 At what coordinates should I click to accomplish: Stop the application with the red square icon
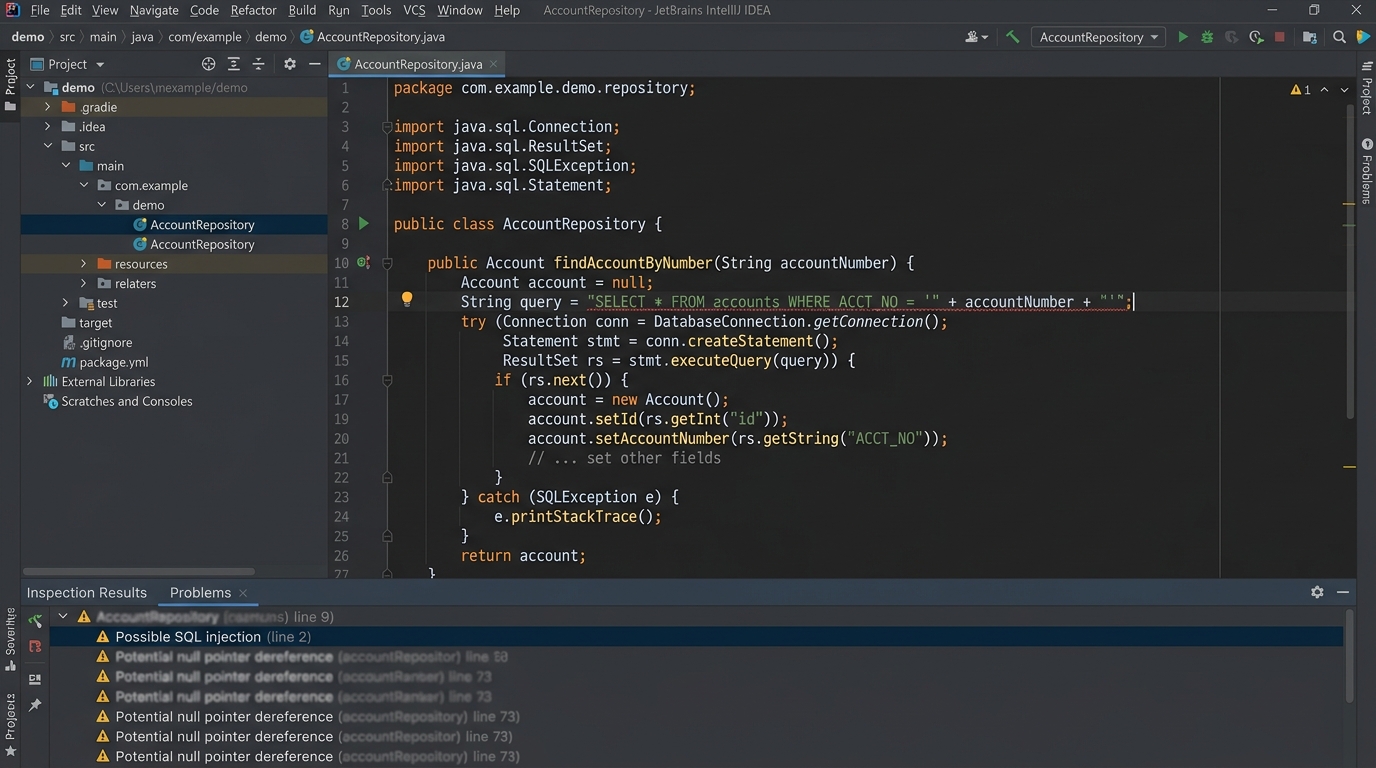pos(1280,36)
